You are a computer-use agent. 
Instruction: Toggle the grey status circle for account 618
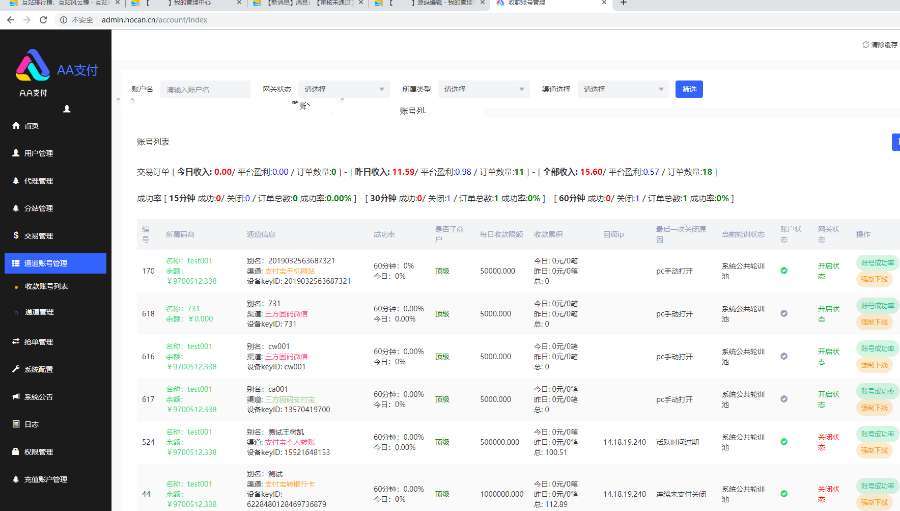point(784,313)
